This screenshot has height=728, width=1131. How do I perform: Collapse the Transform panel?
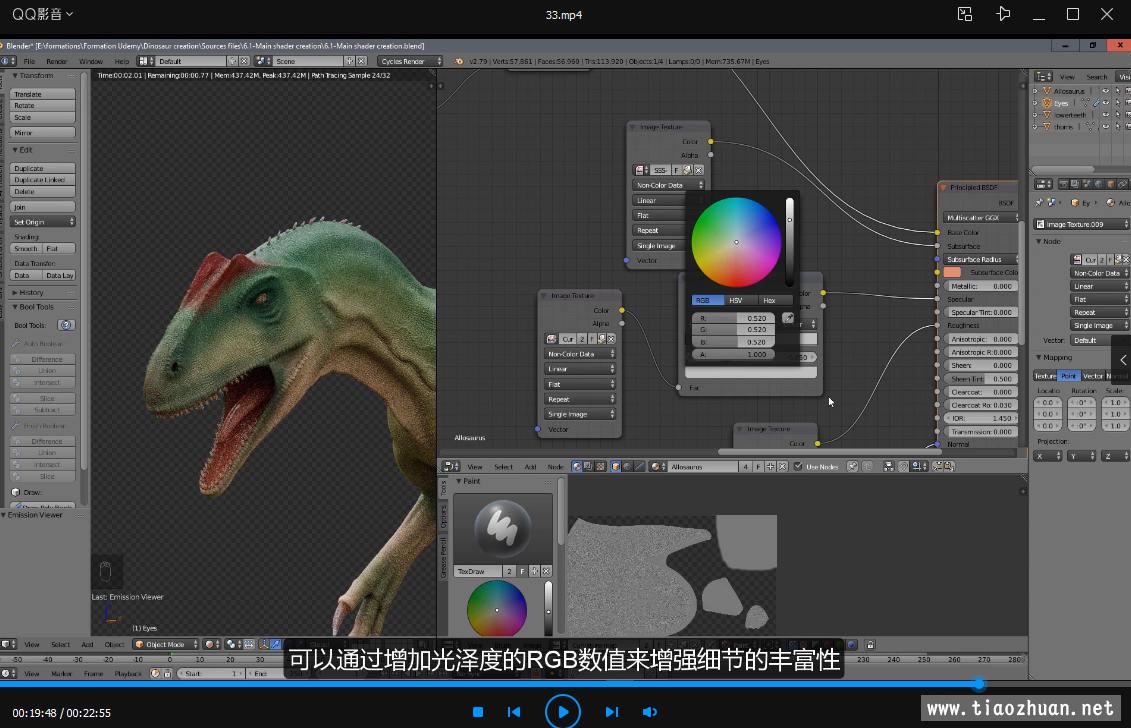(33, 75)
